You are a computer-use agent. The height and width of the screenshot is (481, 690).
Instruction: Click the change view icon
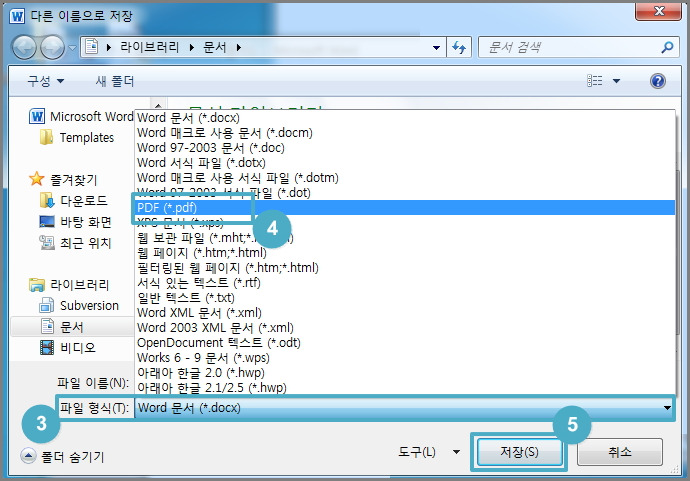coord(595,81)
